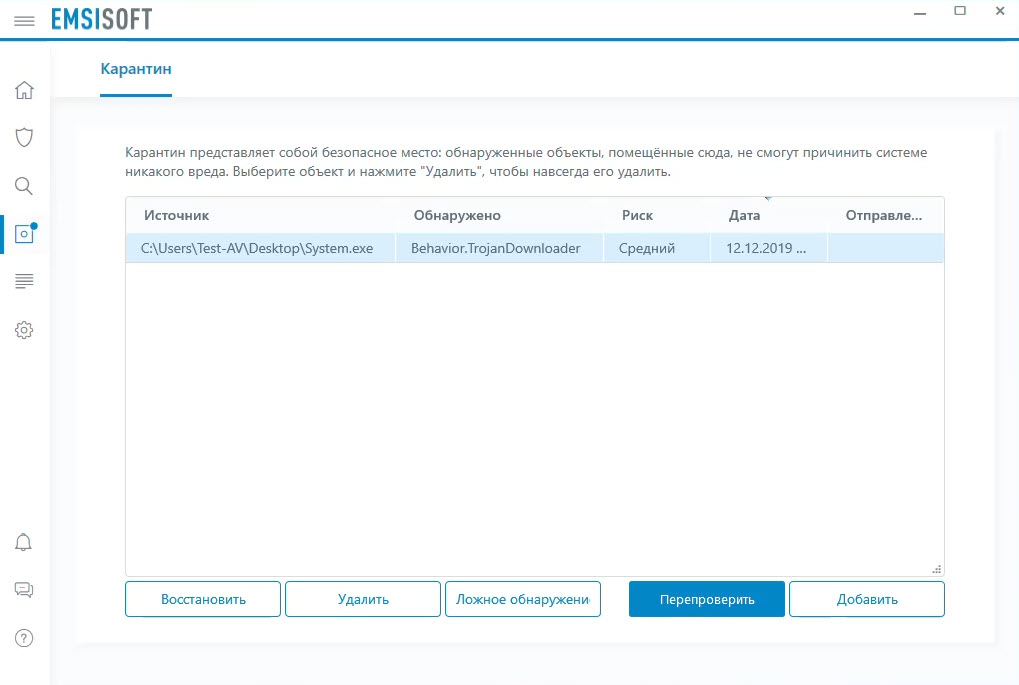Sort by the Дата column header
The width and height of the screenshot is (1019, 685).
744,216
